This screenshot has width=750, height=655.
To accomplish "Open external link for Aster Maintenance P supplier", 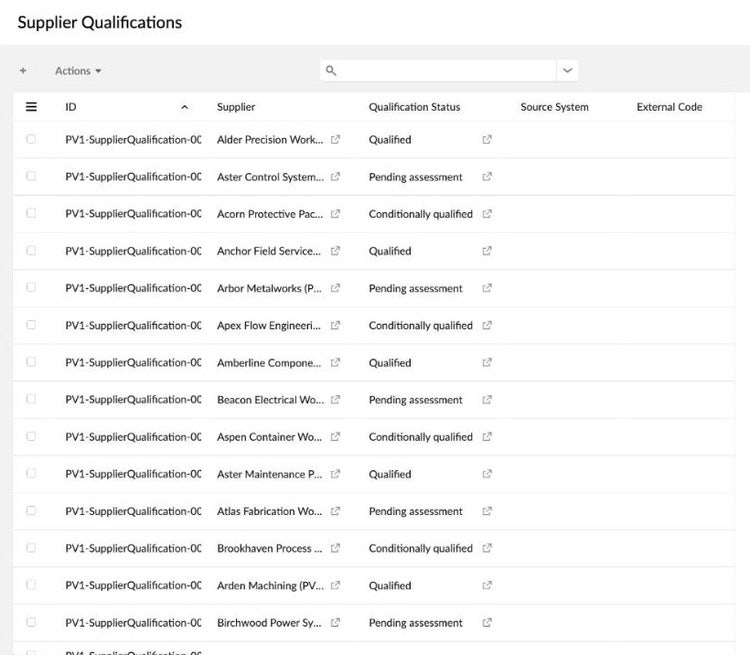I will [335, 474].
